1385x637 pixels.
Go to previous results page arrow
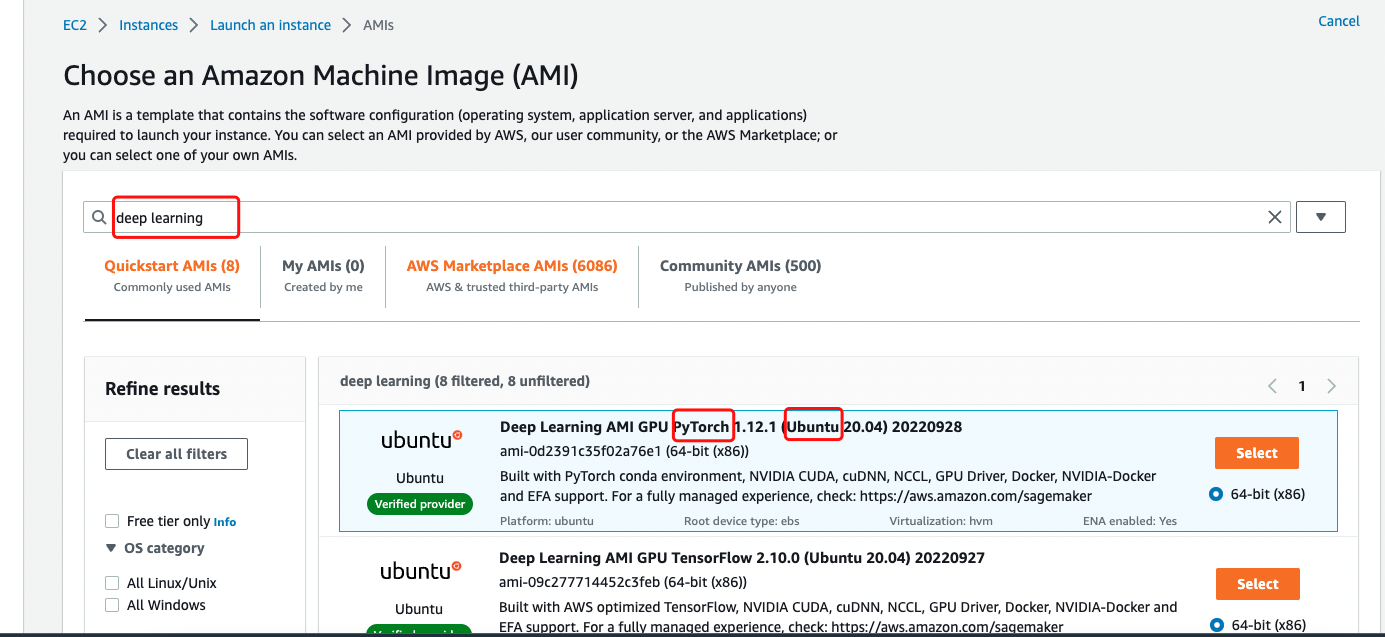pos(1273,386)
